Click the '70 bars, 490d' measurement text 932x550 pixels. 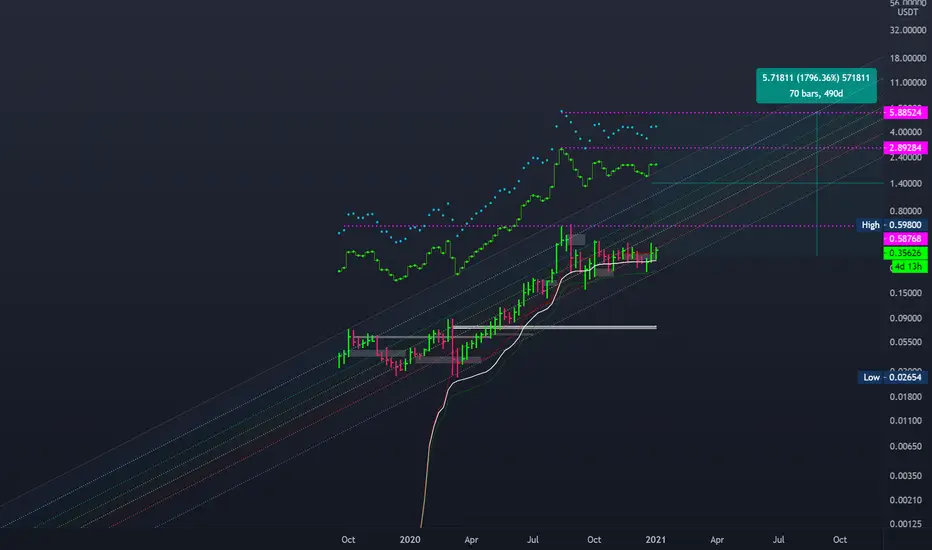click(x=816, y=93)
